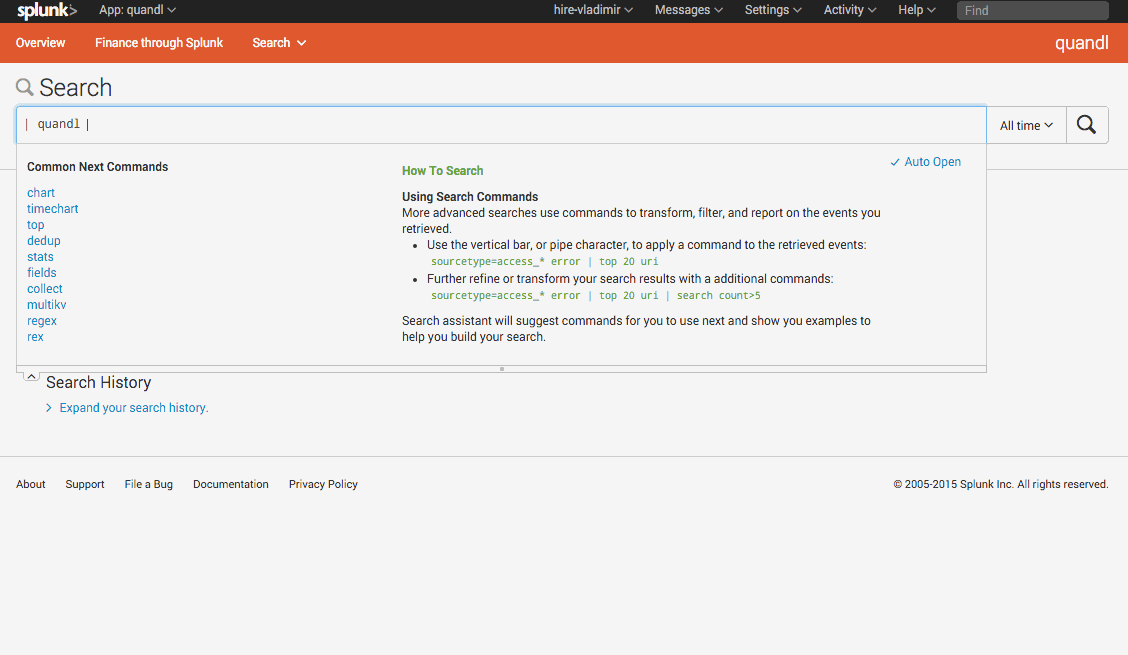This screenshot has height=655, width=1128.
Task: Open the Support footer link
Action: 85,484
